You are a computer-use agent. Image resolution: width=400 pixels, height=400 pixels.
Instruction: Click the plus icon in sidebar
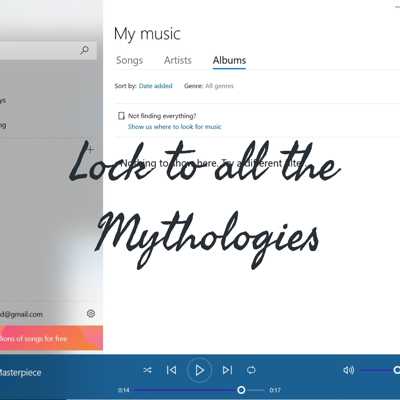pyautogui.click(x=90, y=150)
